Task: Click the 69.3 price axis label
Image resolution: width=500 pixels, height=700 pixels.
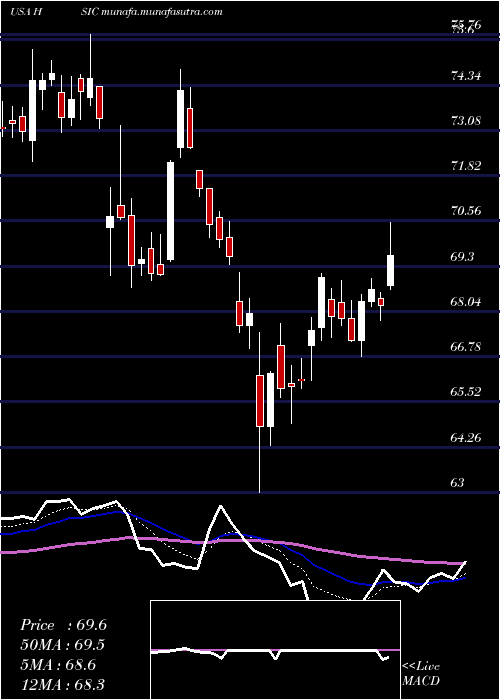Action: (463, 257)
